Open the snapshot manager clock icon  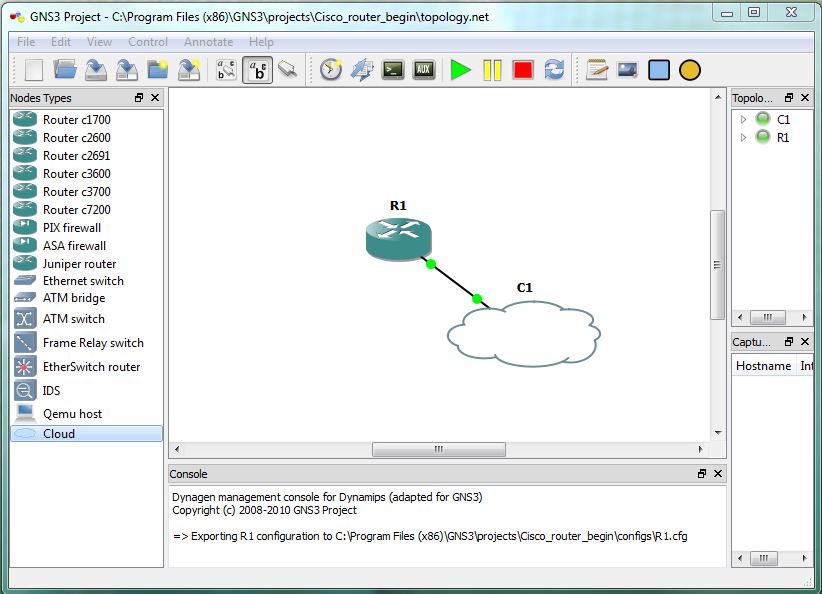(x=330, y=70)
